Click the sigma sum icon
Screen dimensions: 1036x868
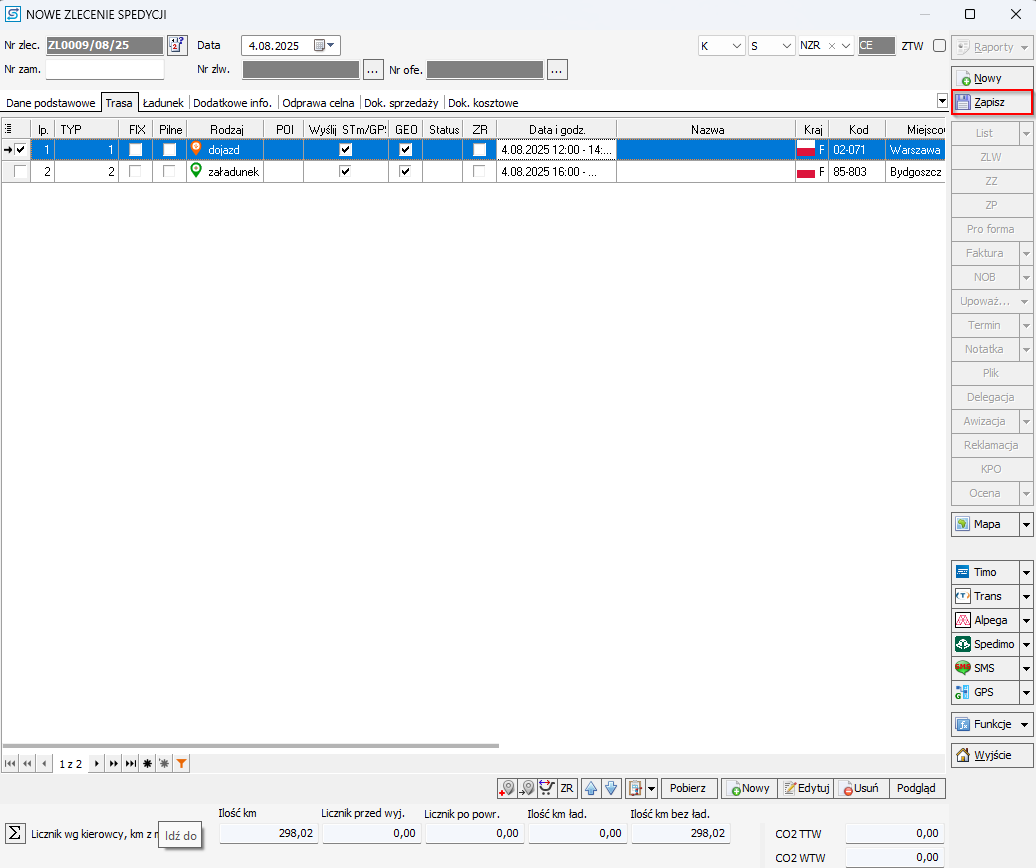[15, 833]
